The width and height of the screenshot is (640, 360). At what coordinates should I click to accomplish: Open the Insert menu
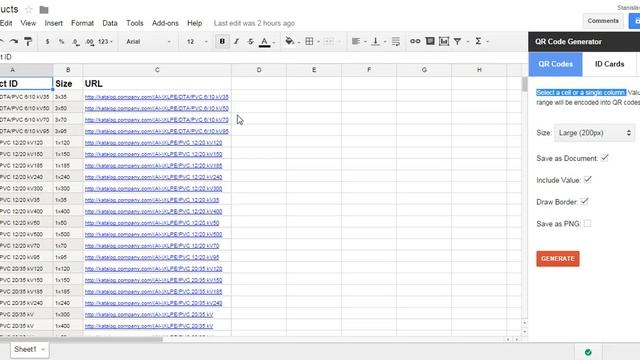tap(53, 23)
